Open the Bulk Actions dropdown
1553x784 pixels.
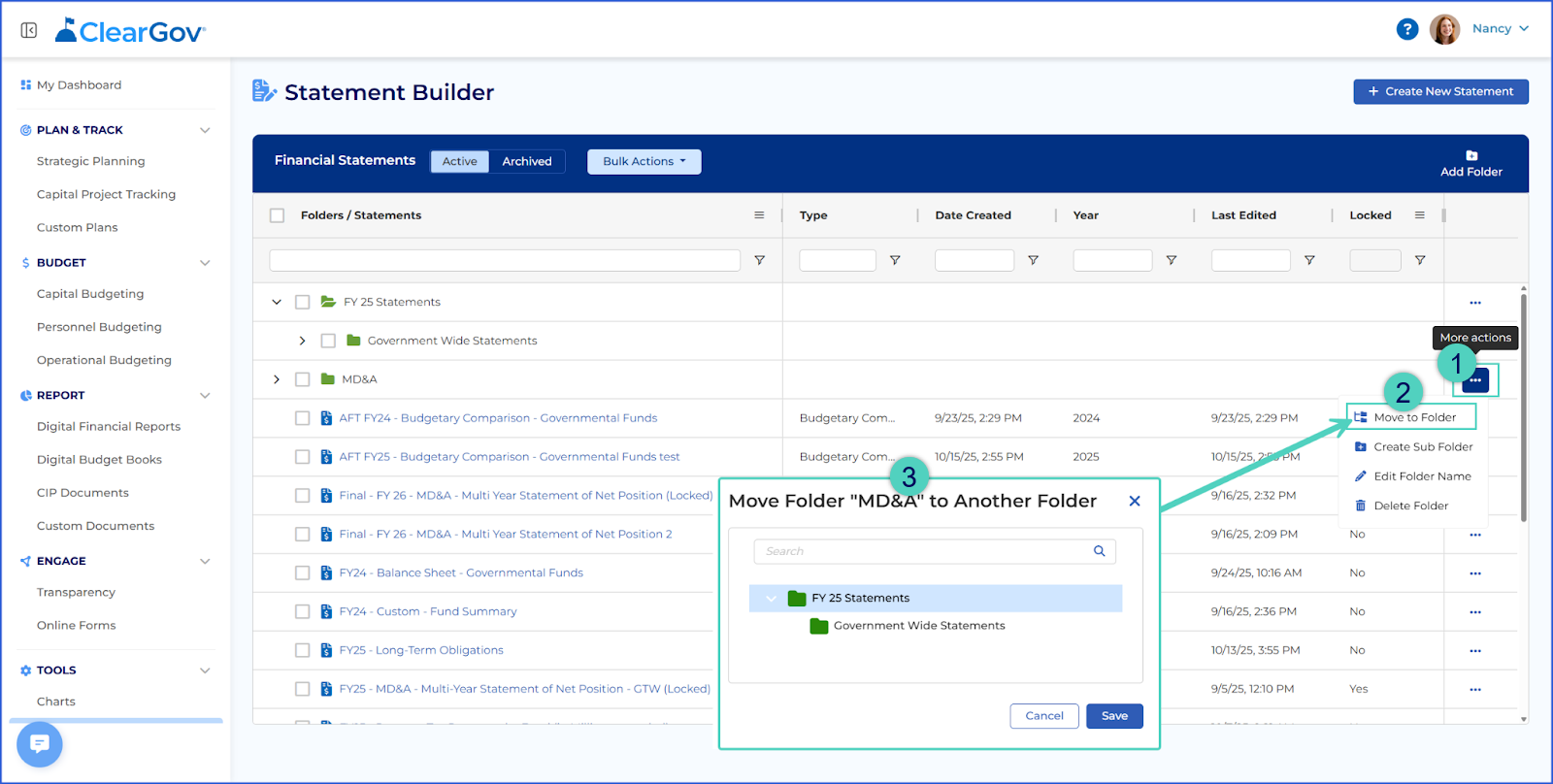(x=644, y=161)
